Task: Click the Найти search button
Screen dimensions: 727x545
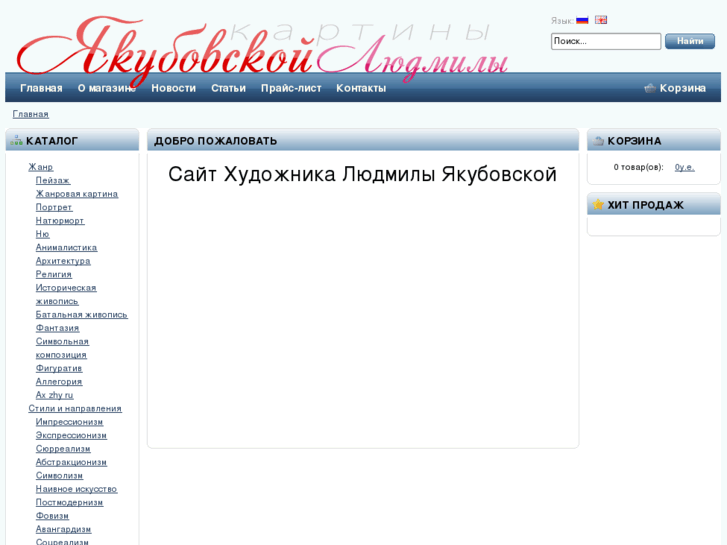Action: point(690,41)
